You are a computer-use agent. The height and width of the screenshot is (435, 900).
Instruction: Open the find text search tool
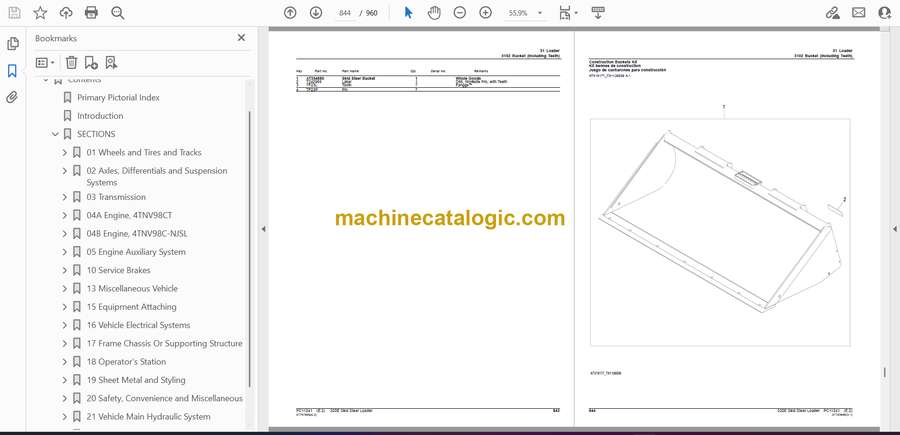(x=118, y=13)
